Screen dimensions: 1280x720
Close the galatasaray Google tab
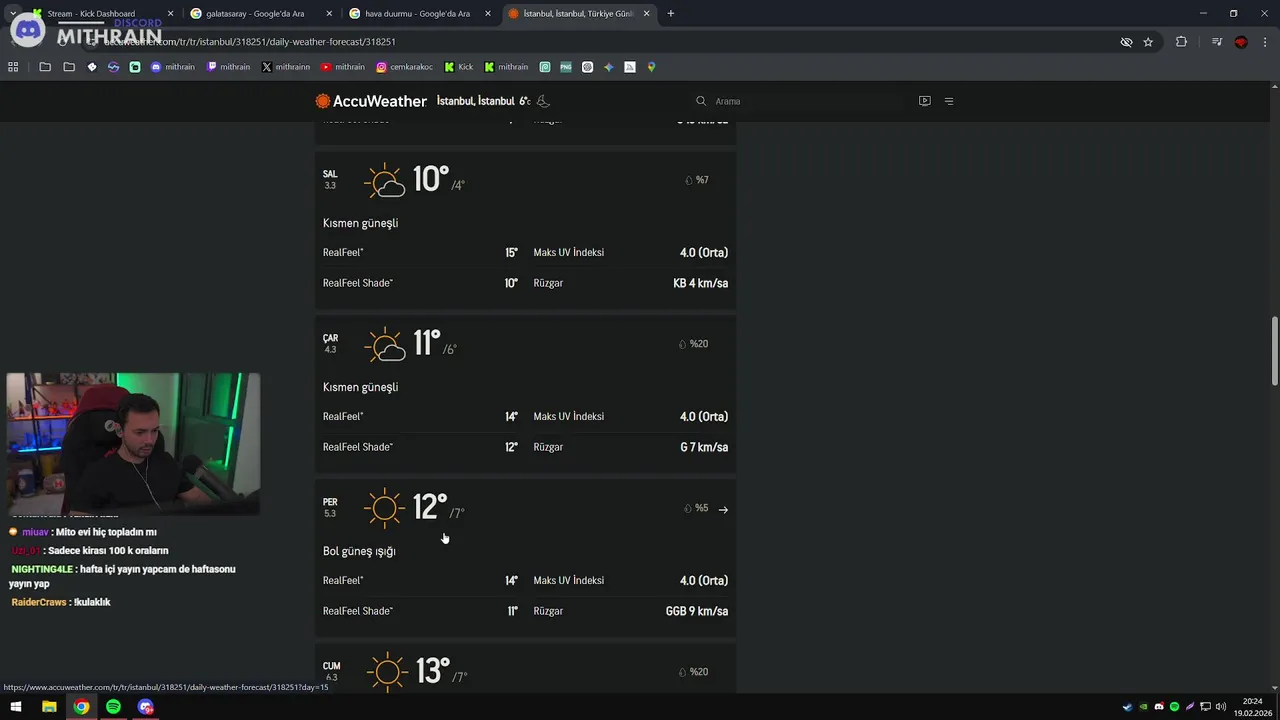click(x=329, y=13)
